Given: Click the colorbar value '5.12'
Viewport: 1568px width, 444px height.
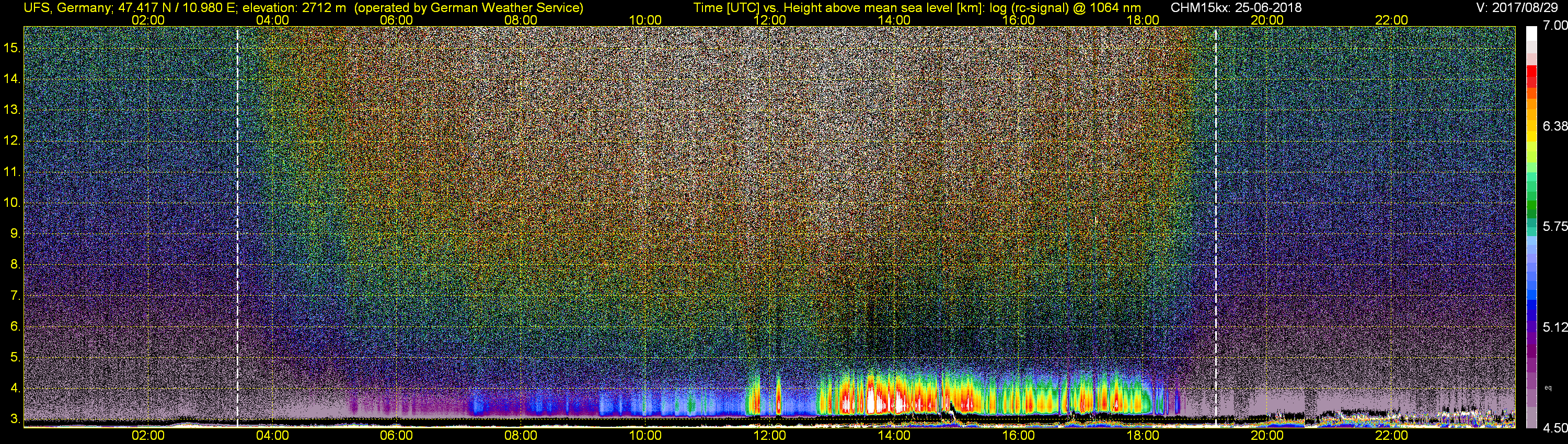Looking at the screenshot, I should point(1555,327).
